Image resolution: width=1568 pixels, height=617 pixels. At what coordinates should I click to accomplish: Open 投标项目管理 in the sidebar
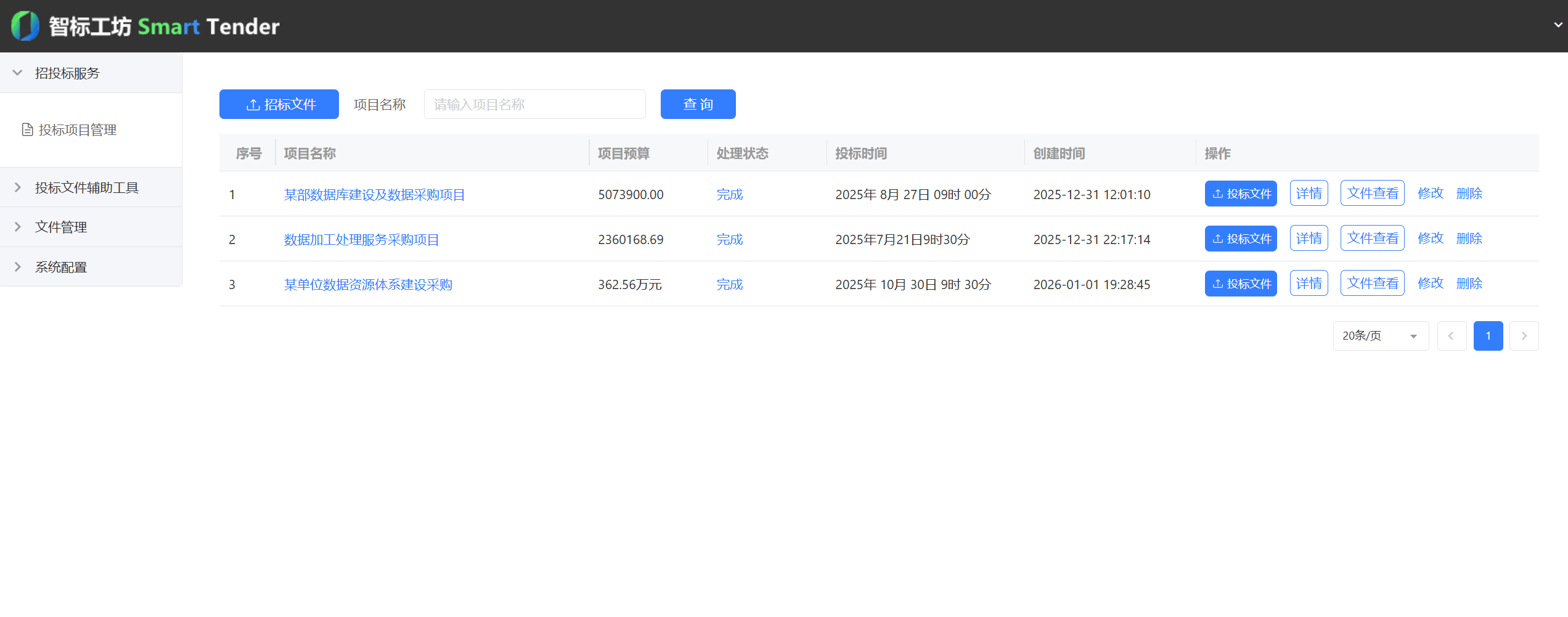77,130
